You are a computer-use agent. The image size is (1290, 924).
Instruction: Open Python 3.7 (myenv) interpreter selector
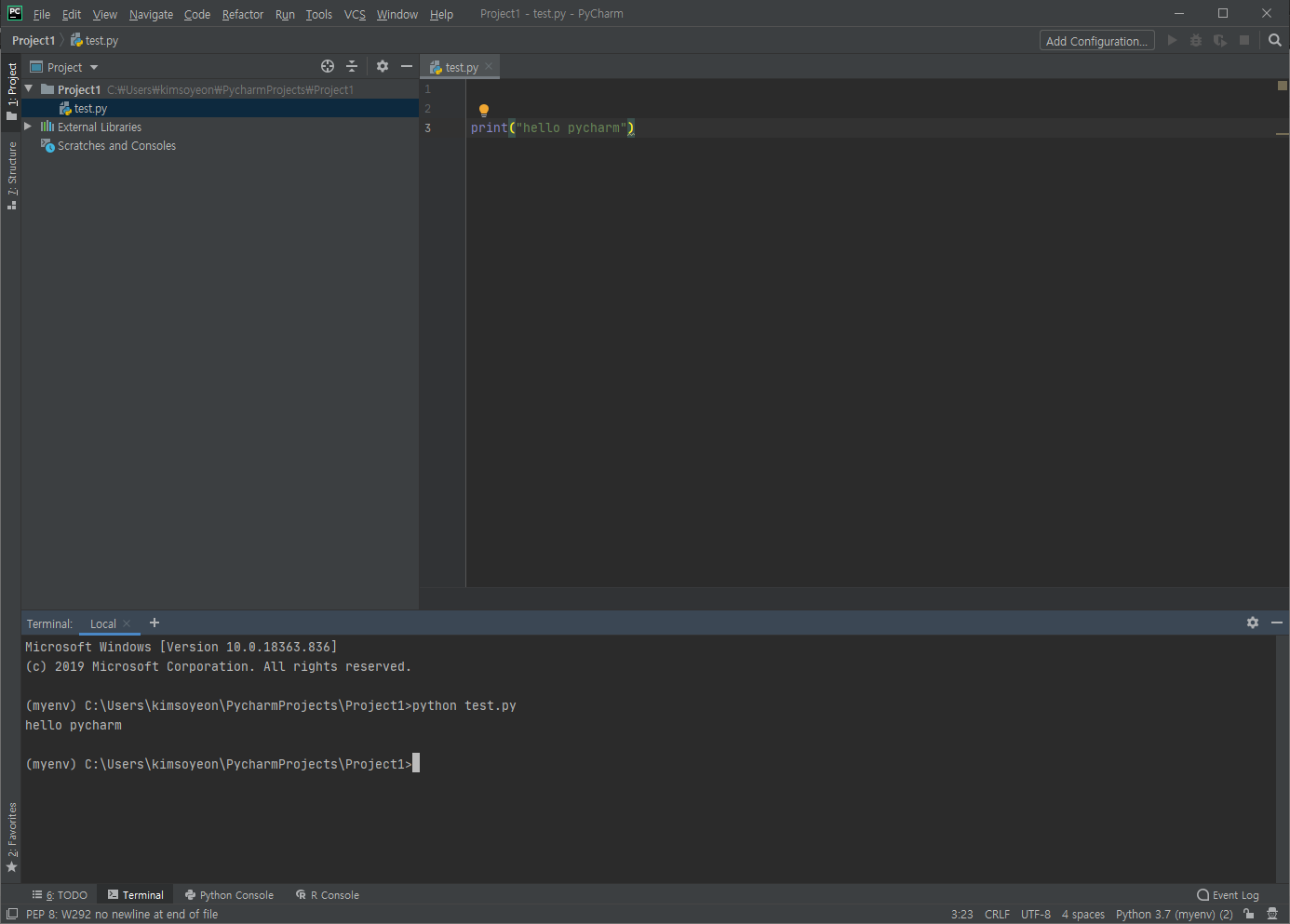[x=1174, y=914]
